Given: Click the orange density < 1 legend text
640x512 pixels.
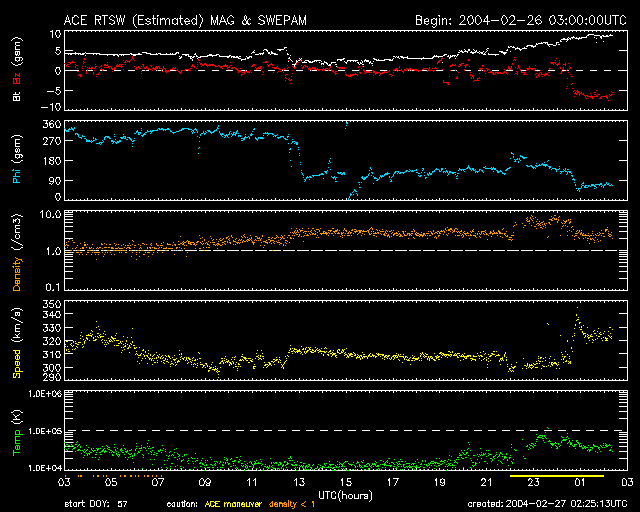Looking at the screenshot, I should tap(299, 503).
